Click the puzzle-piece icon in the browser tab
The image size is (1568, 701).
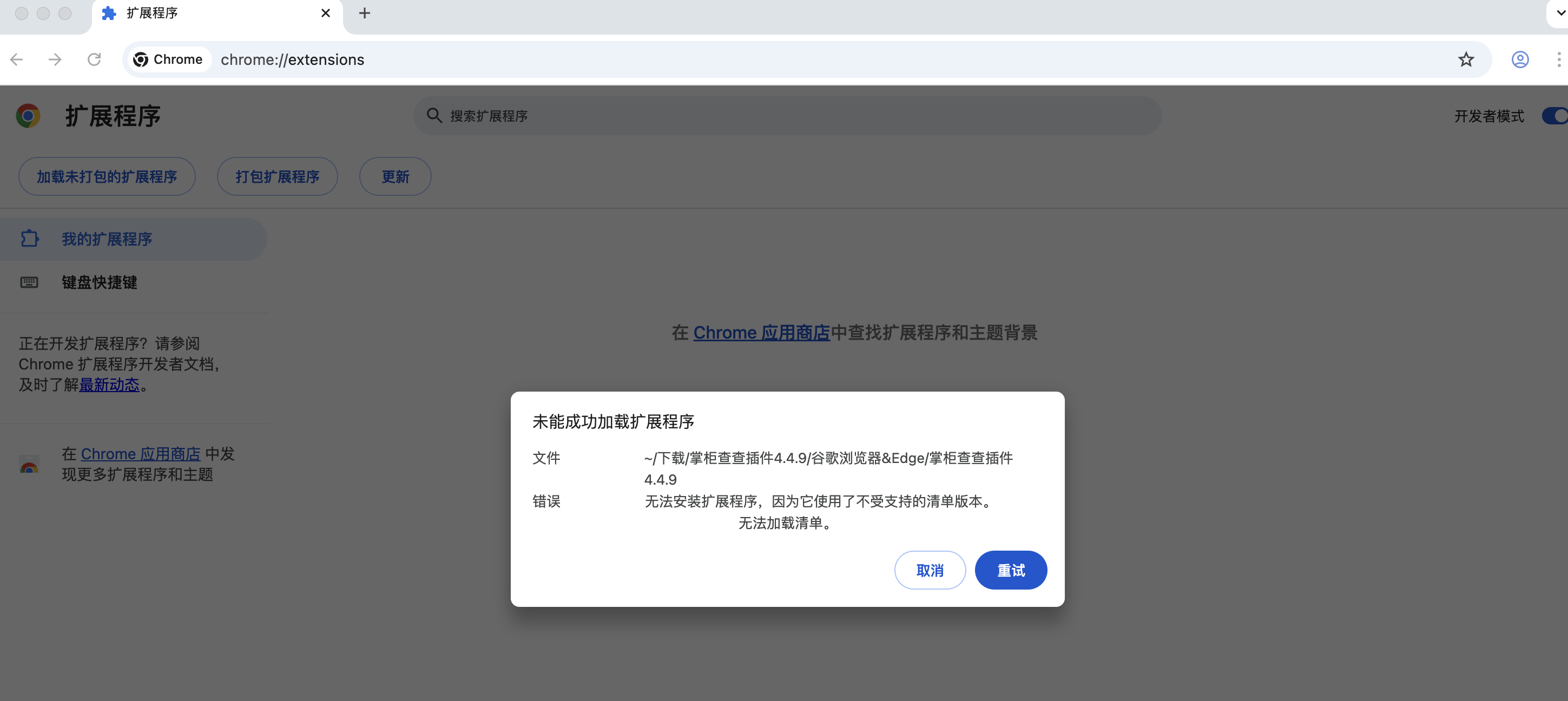[x=109, y=13]
